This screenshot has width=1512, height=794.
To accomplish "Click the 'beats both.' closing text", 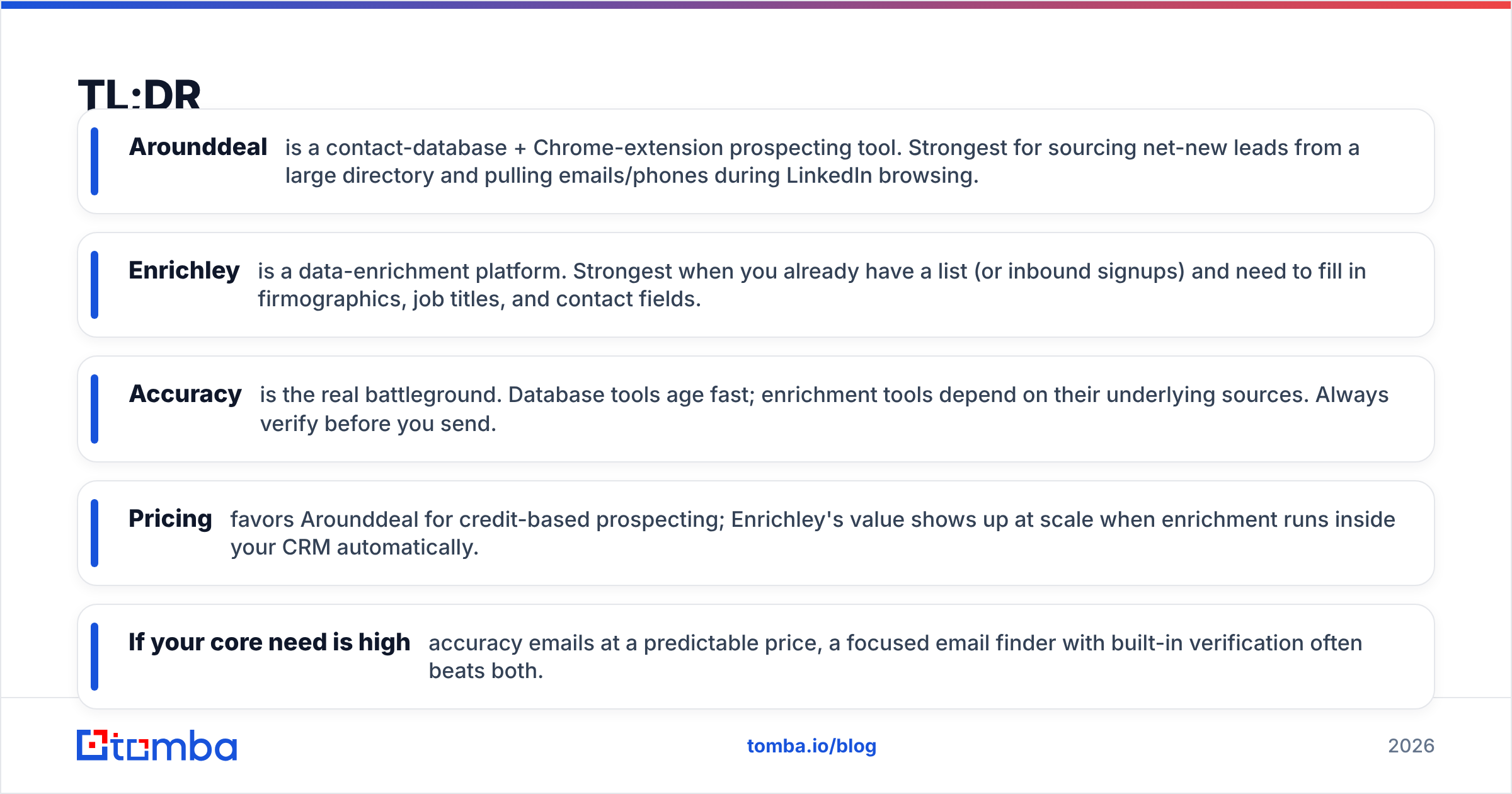I will [486, 670].
